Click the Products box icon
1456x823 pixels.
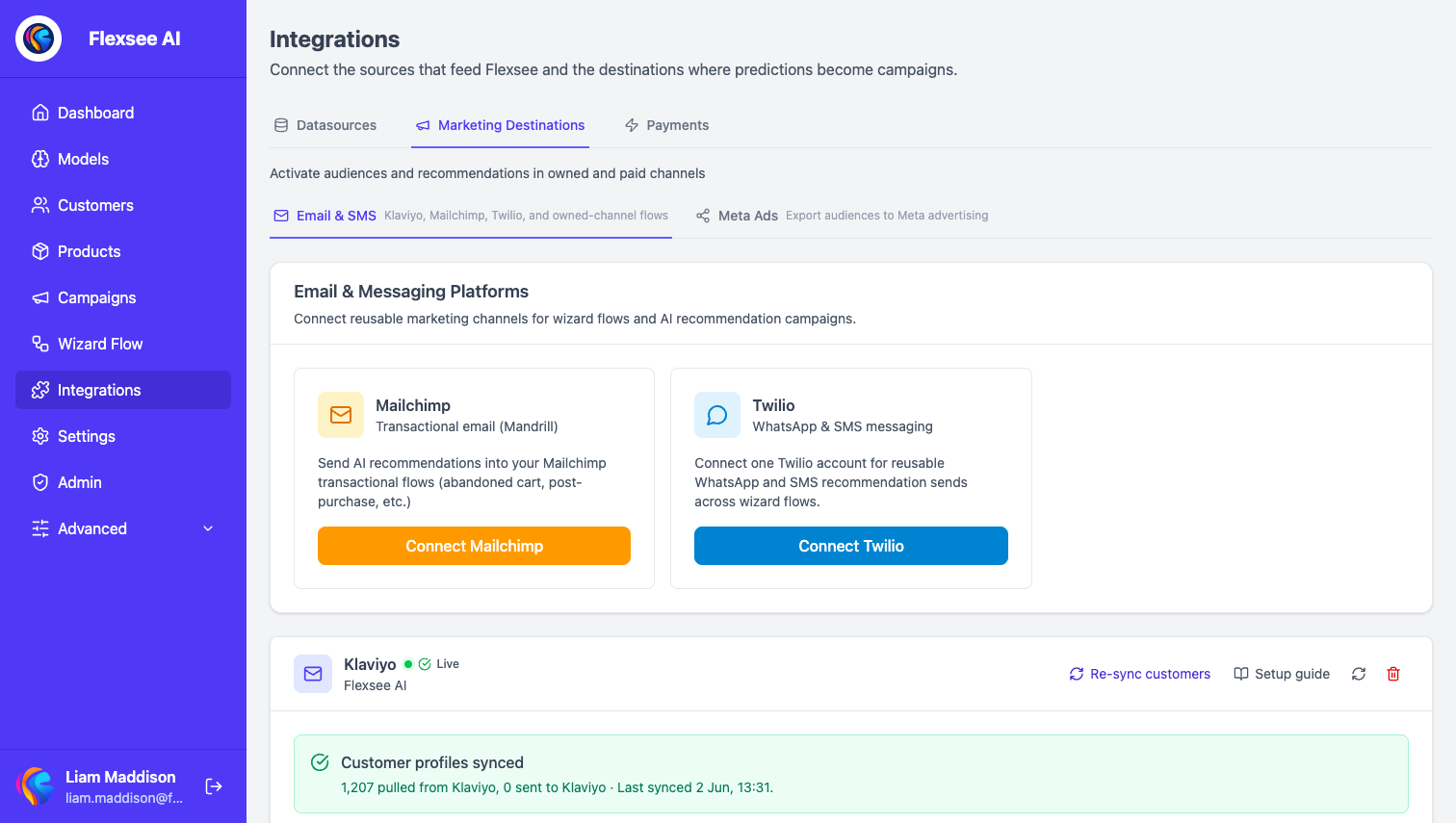(x=40, y=251)
